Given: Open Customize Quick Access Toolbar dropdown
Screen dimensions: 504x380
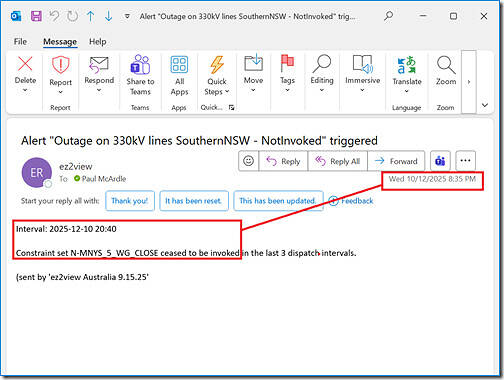Looking at the screenshot, I should tap(127, 16).
